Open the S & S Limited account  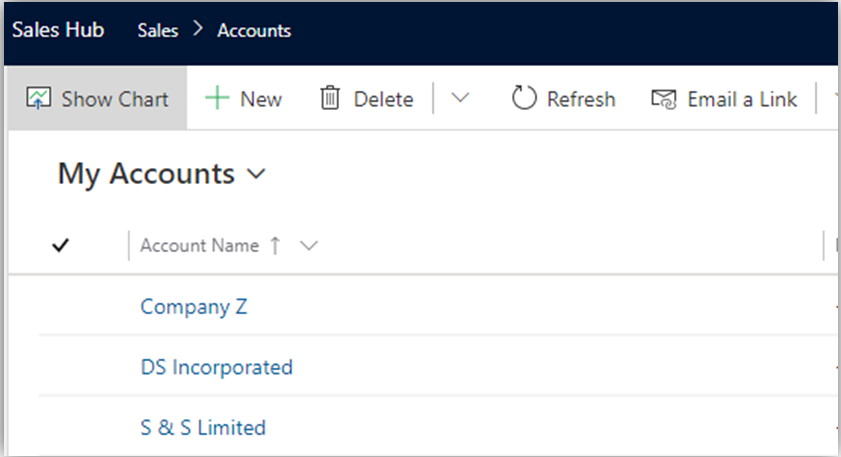pos(203,427)
